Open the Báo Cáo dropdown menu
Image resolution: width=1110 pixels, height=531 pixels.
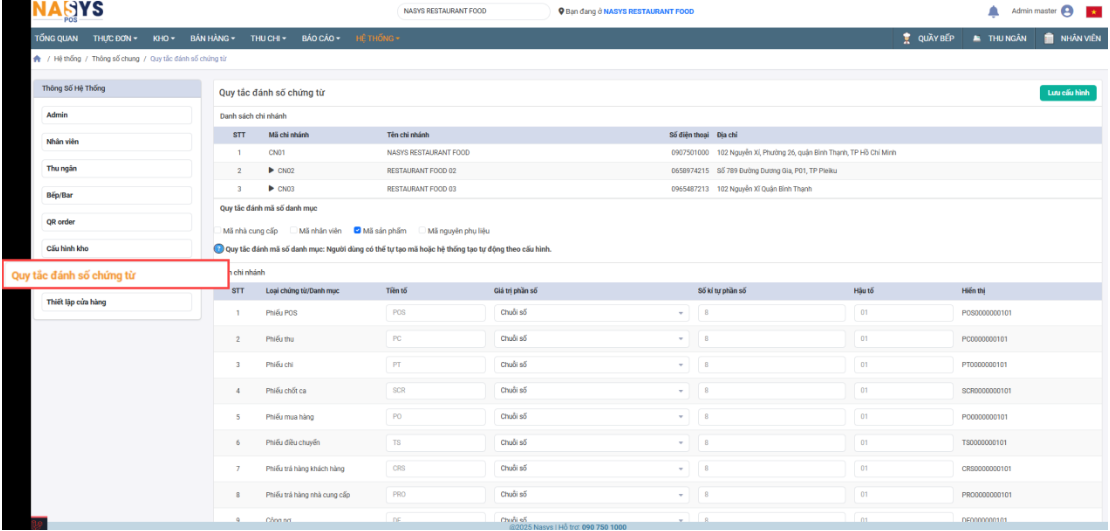[320, 38]
